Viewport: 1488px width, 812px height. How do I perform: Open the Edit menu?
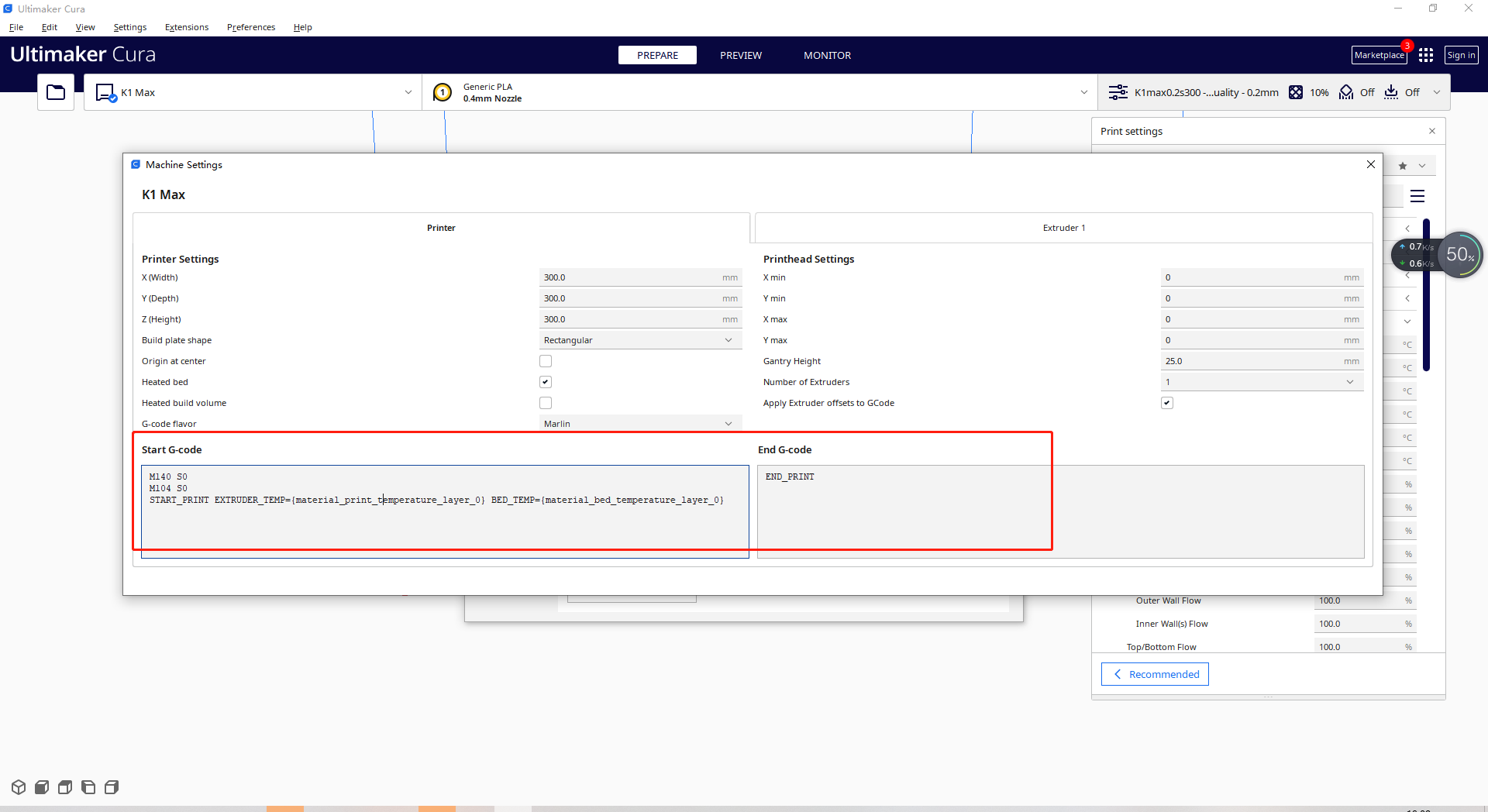point(50,27)
